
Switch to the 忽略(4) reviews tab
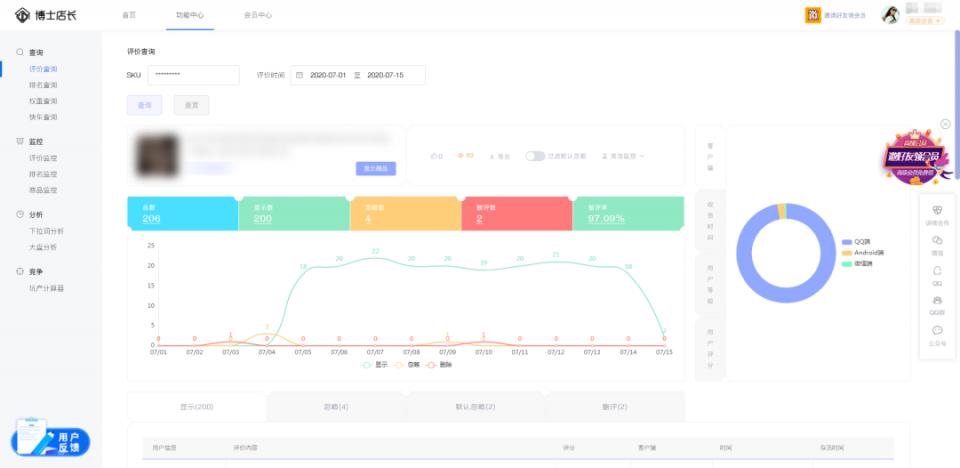[x=336, y=407]
